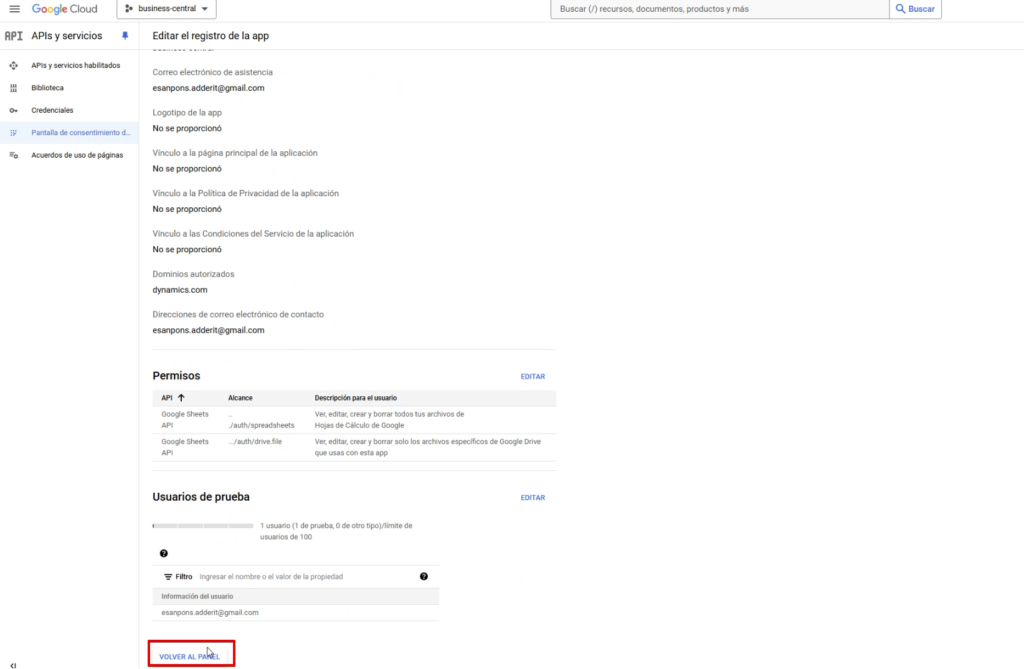Image resolution: width=1024 pixels, height=669 pixels.
Task: Click Editar el registro de la app title
Action: click(x=211, y=36)
